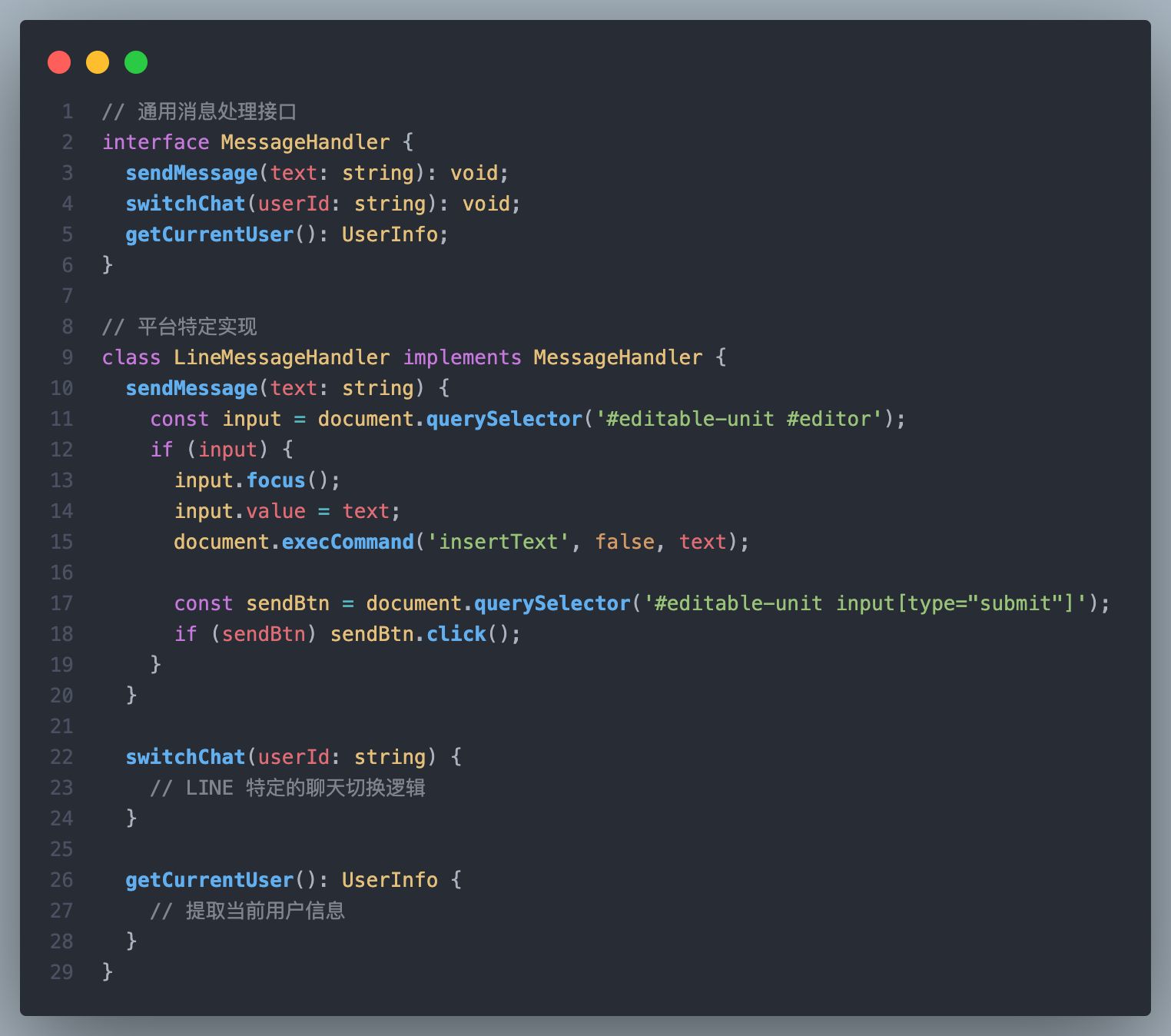
Task: Click 'switchChat' on line 4
Action: pos(186,204)
